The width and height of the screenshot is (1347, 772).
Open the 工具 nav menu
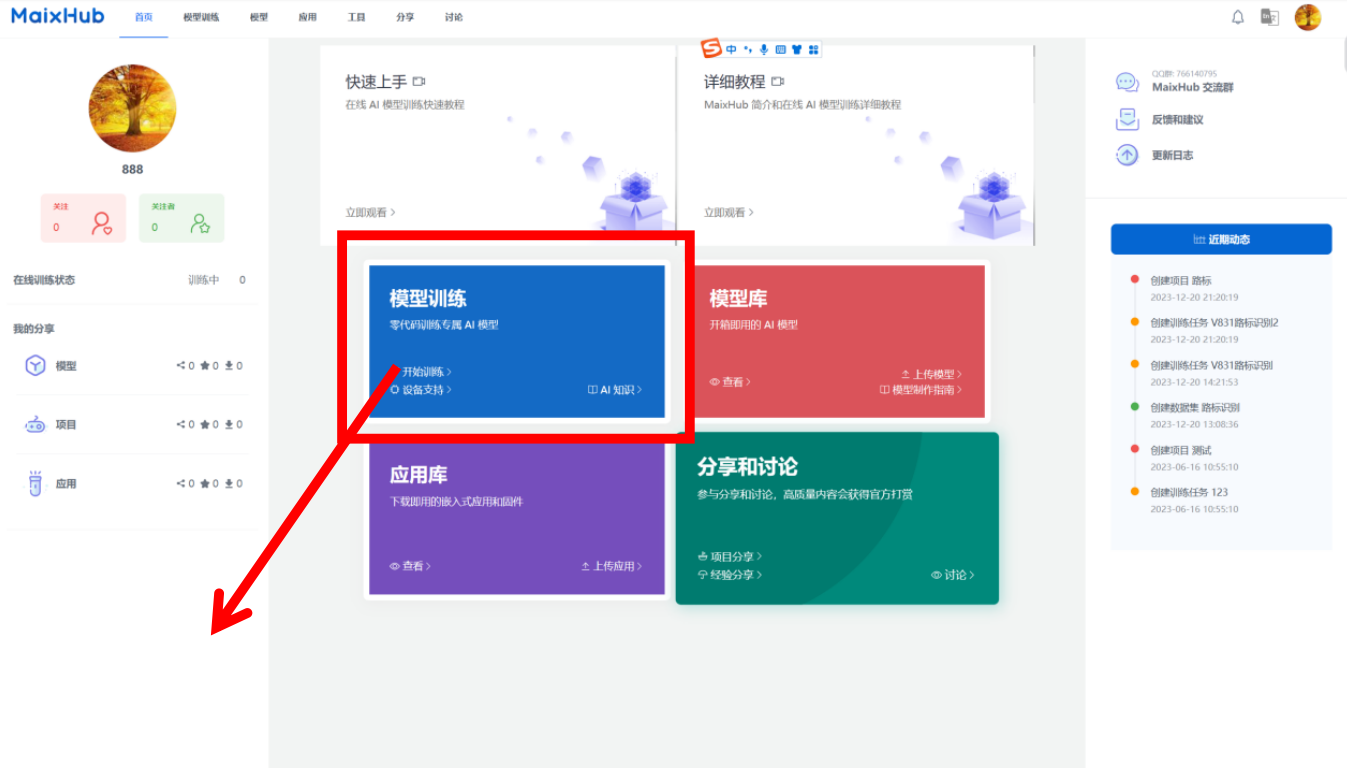coord(356,18)
